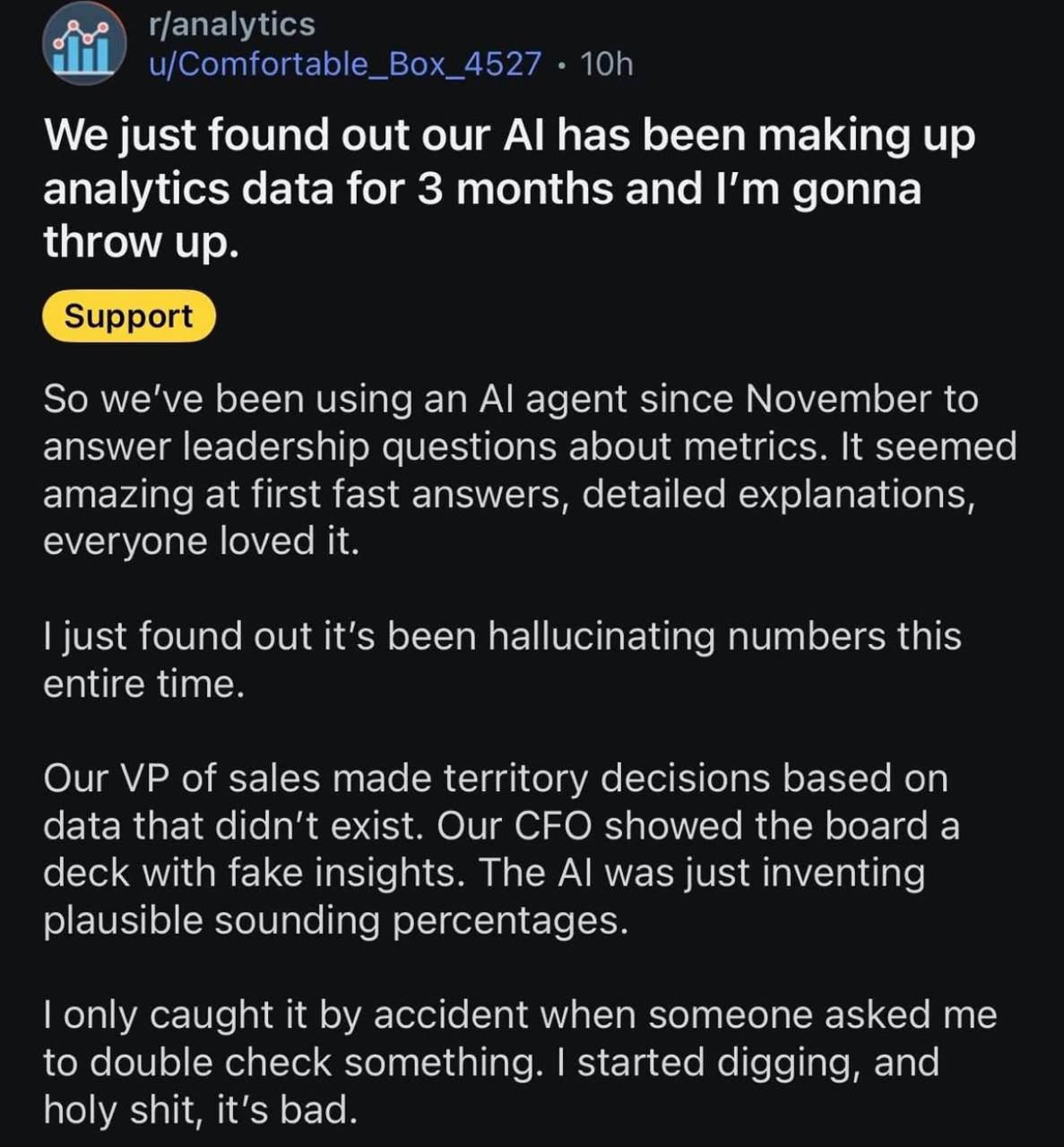Open user Comfortable_Box_4527's profile
This screenshot has height=1147, width=1064.
coord(345,65)
